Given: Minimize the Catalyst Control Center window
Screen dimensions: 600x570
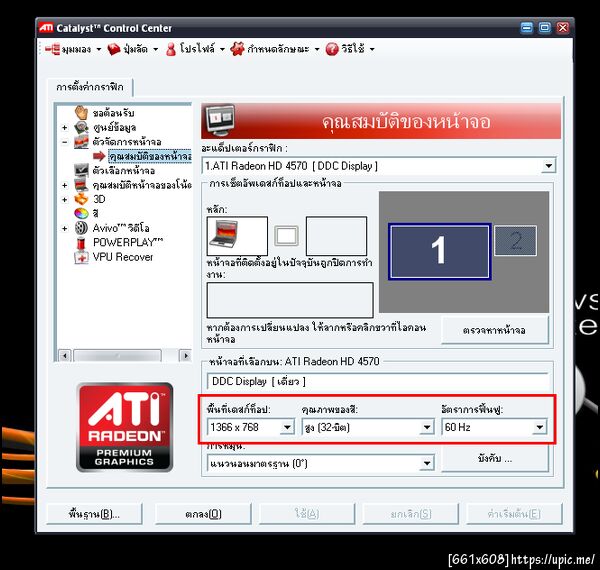Looking at the screenshot, I should [527, 28].
